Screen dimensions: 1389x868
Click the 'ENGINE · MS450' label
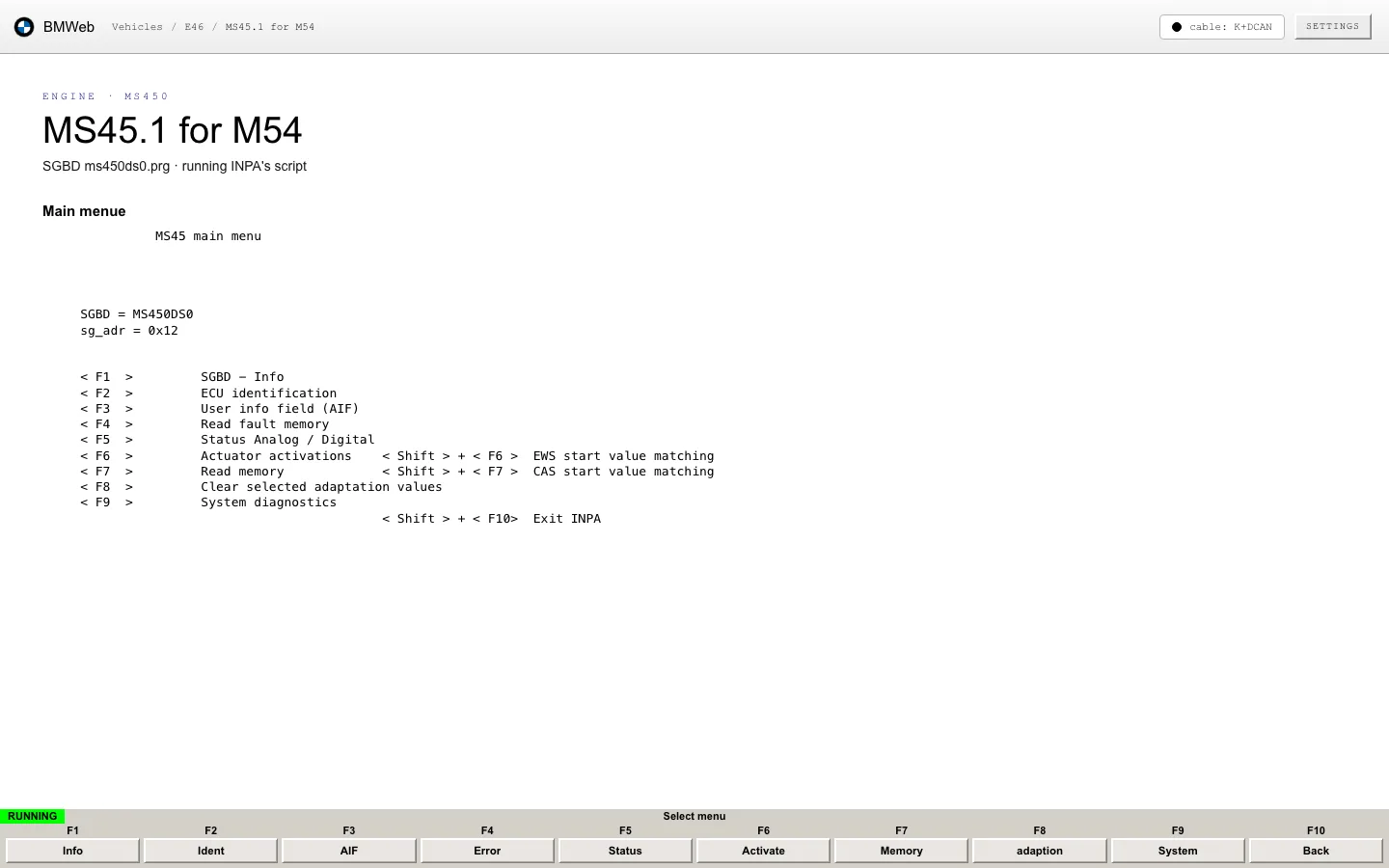[106, 96]
